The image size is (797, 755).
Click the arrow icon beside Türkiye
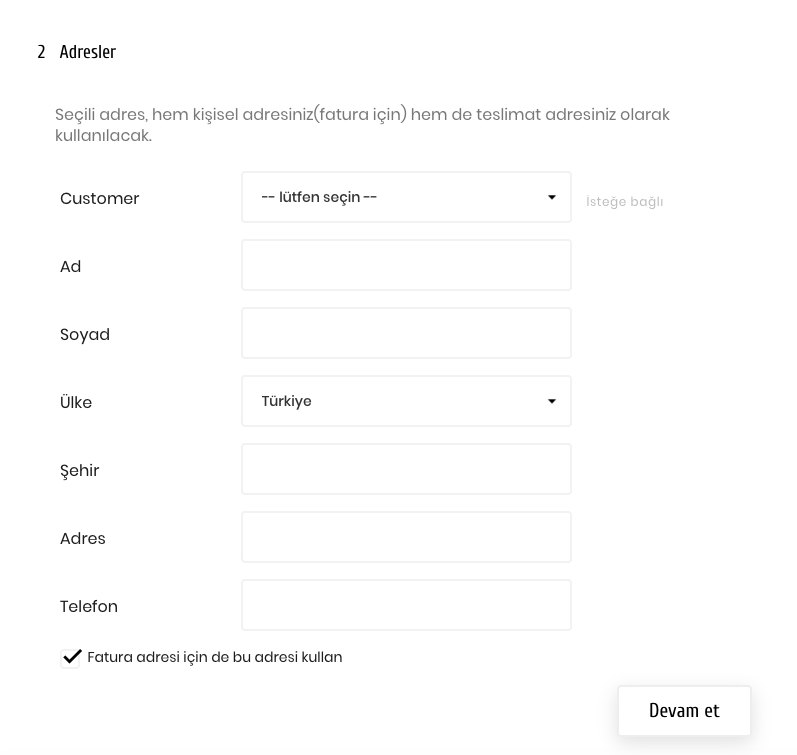point(551,401)
